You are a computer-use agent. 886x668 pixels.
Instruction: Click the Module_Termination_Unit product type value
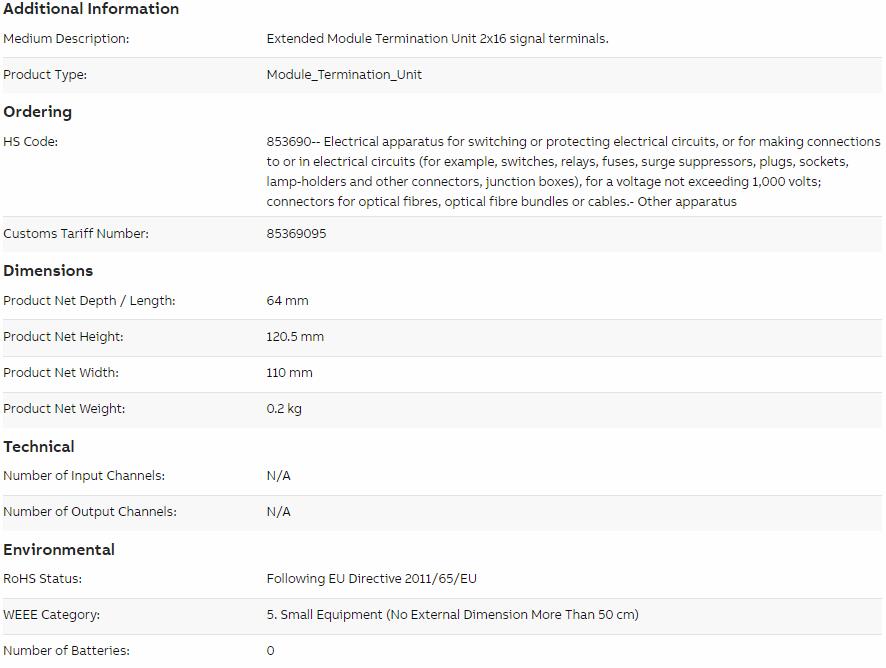344,75
